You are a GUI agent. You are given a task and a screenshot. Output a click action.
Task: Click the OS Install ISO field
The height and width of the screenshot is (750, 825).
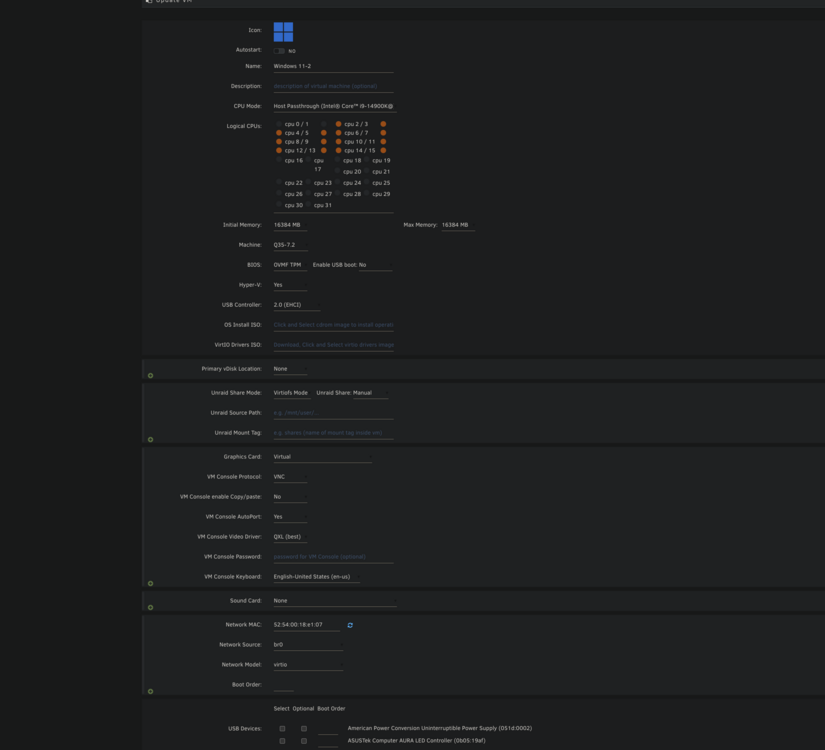(x=334, y=326)
